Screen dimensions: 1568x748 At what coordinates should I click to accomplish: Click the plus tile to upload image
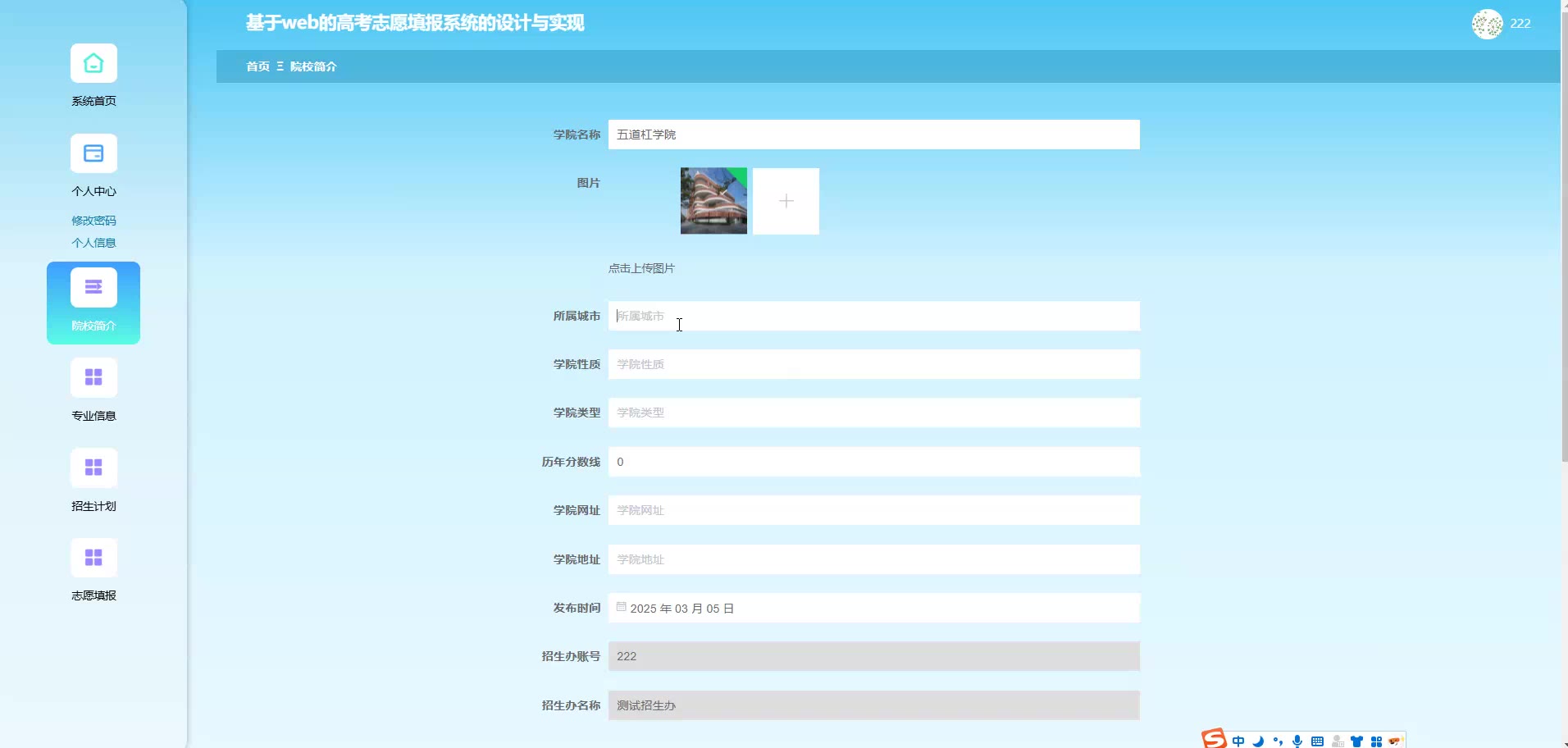[786, 201]
